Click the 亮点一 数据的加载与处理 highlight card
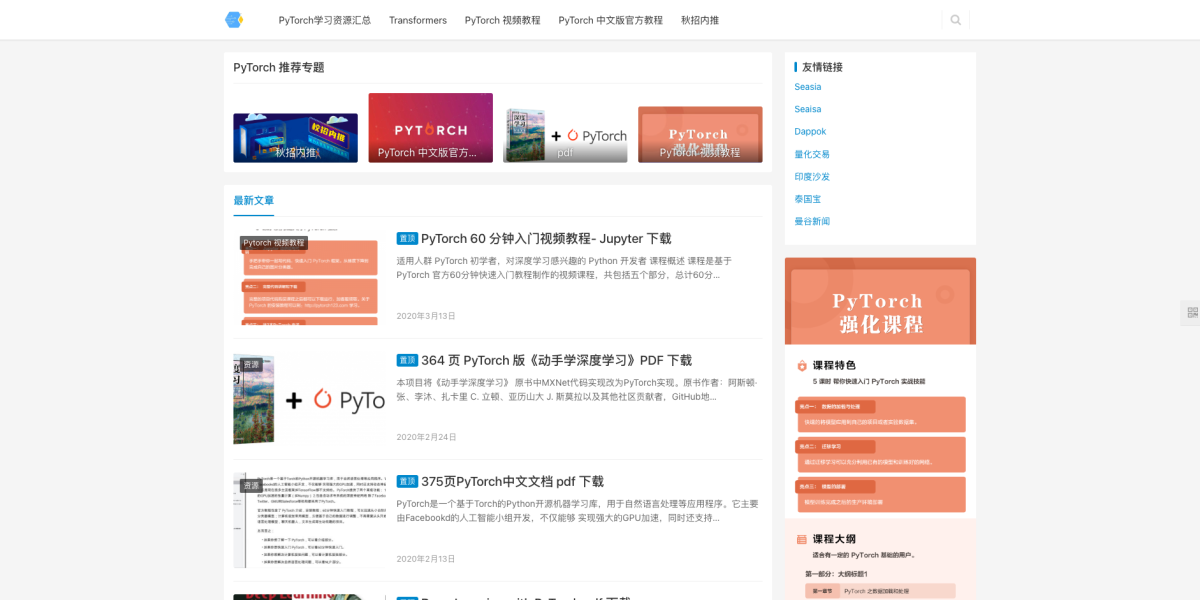Image resolution: width=1200 pixels, height=600 pixels. click(880, 414)
